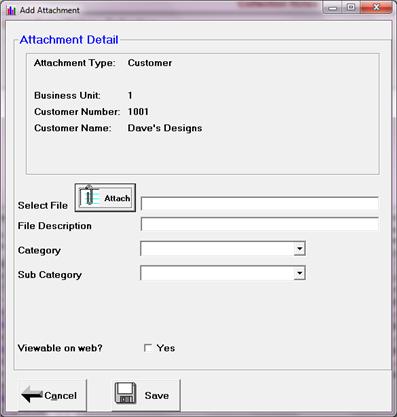The width and height of the screenshot is (397, 417).
Task: Close the Add Attachment window
Action: point(376,7)
